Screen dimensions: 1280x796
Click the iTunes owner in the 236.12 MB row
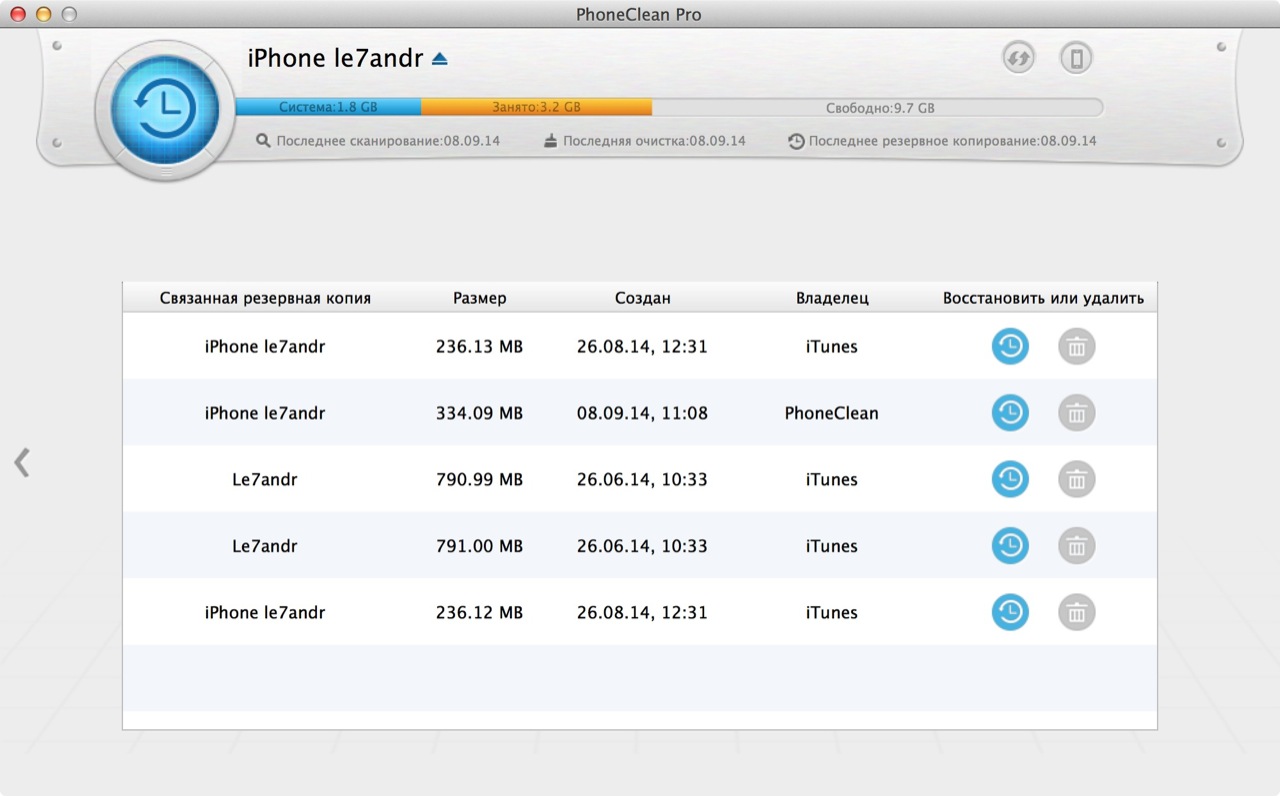pos(832,613)
